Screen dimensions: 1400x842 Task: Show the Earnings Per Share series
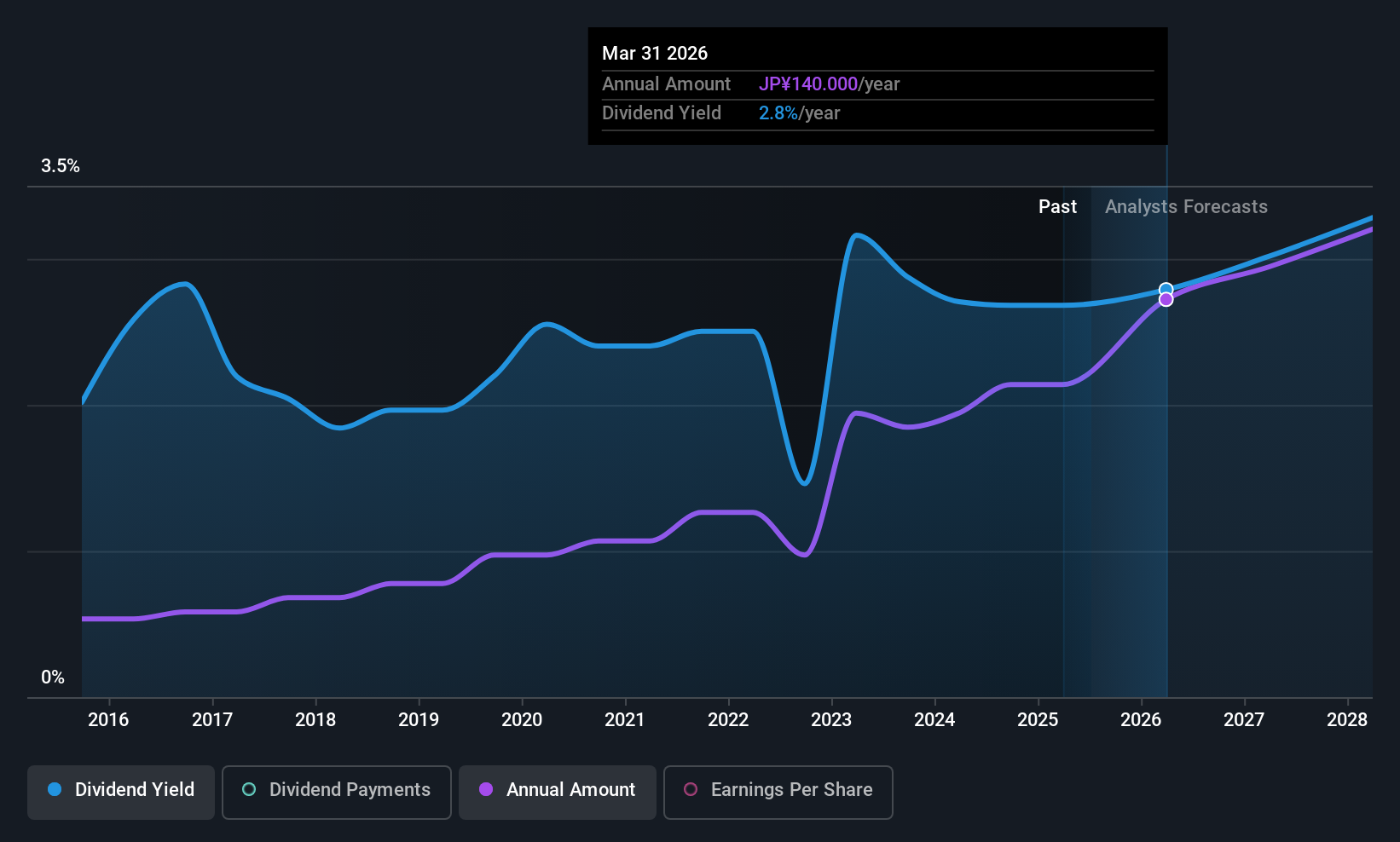(x=778, y=792)
